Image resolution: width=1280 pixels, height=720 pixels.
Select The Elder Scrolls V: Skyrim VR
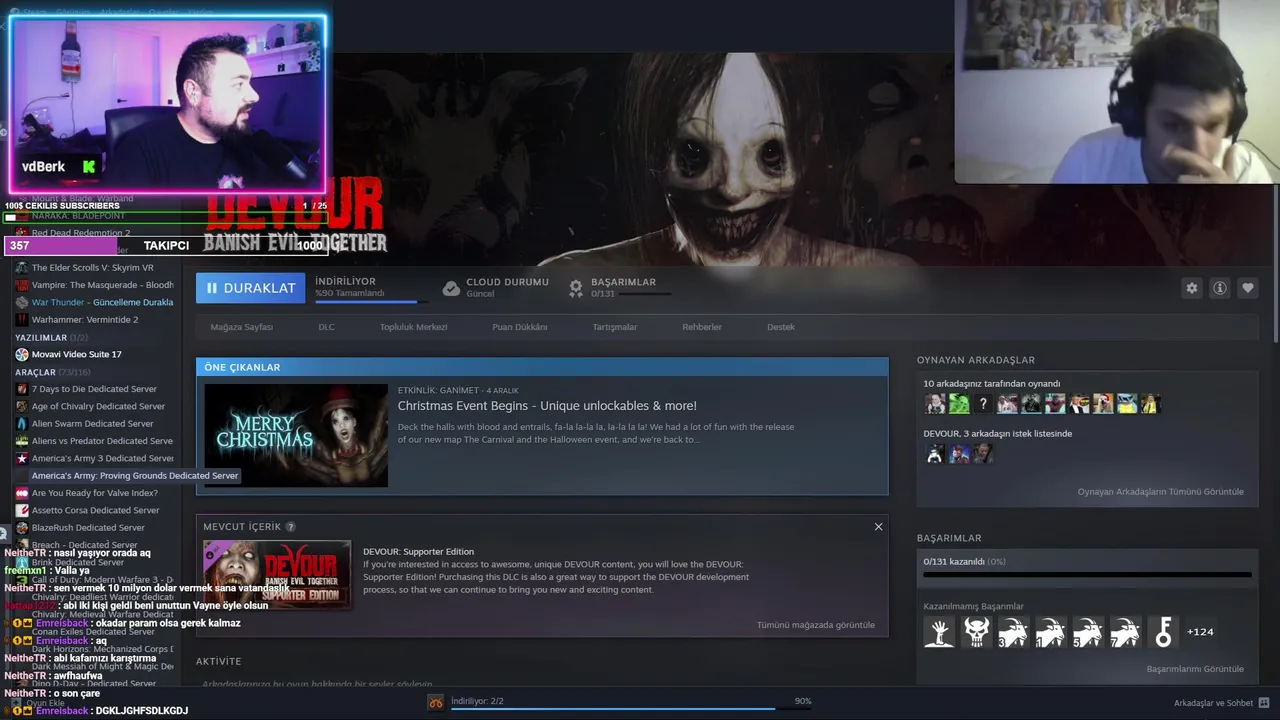(x=93, y=268)
